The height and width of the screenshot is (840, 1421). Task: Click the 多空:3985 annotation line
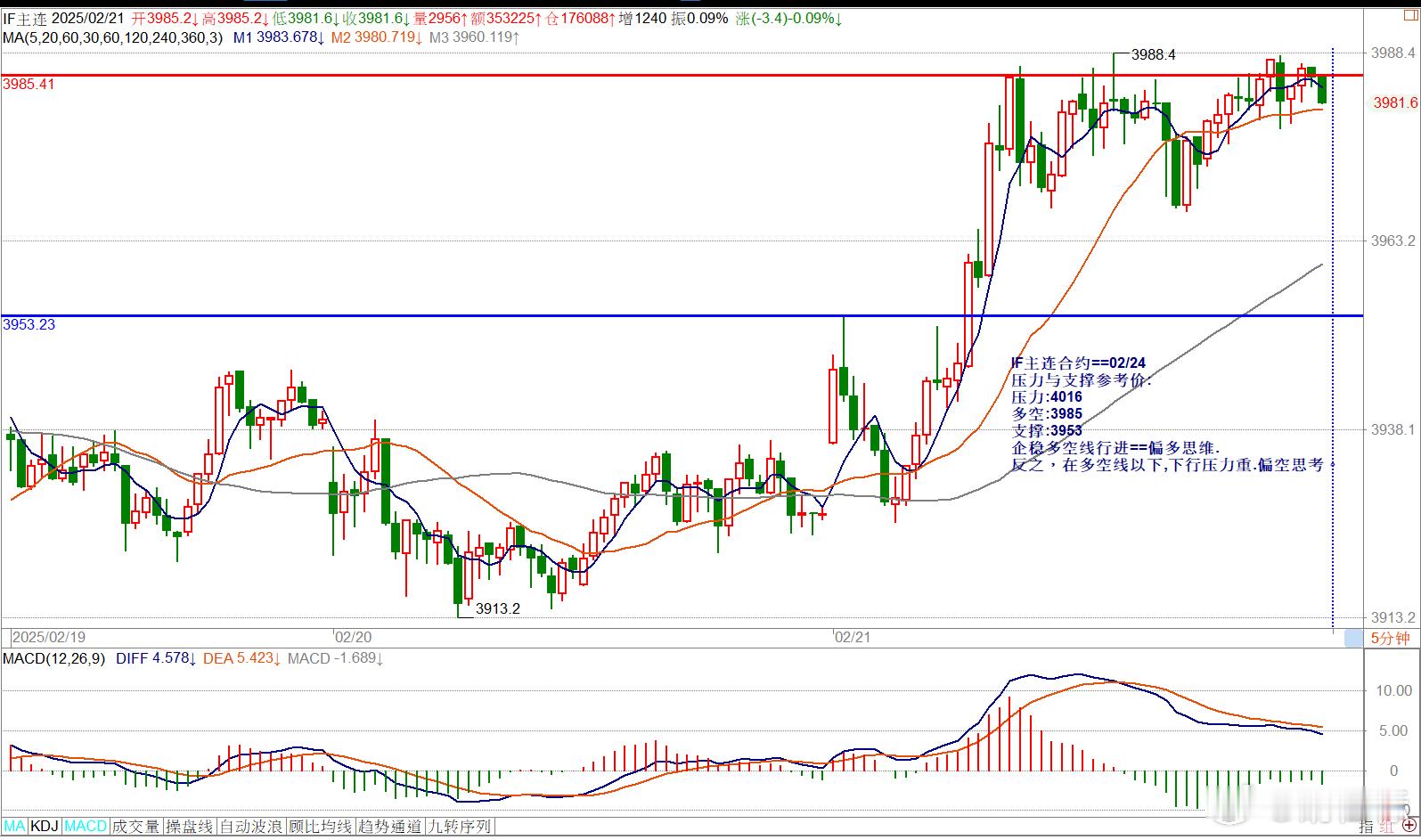pos(1047,414)
